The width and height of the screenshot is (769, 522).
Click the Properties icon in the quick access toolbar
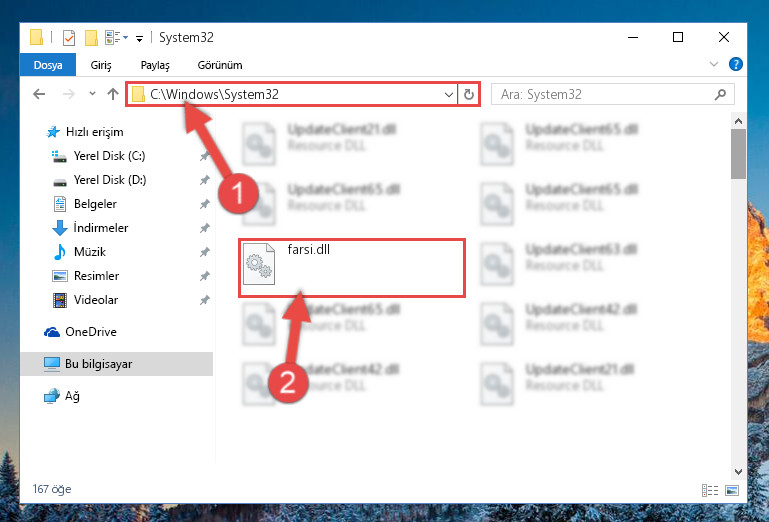click(69, 37)
